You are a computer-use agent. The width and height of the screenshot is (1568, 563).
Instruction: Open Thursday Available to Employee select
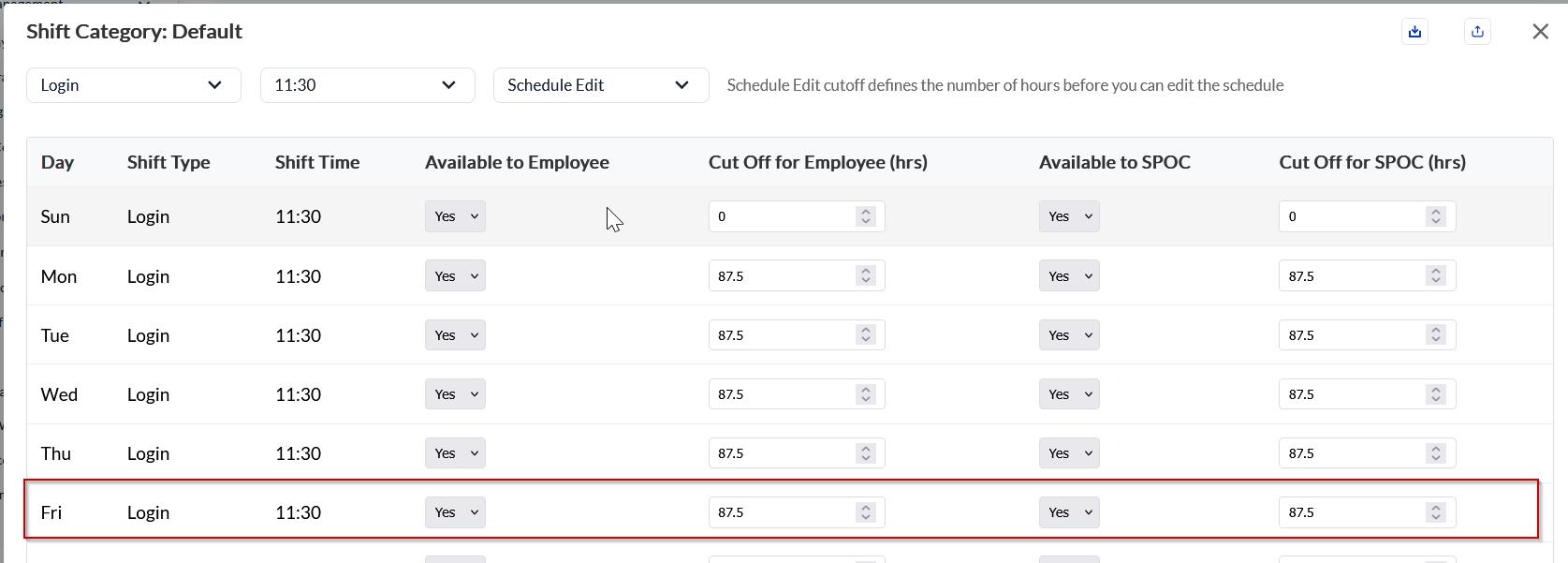(455, 453)
